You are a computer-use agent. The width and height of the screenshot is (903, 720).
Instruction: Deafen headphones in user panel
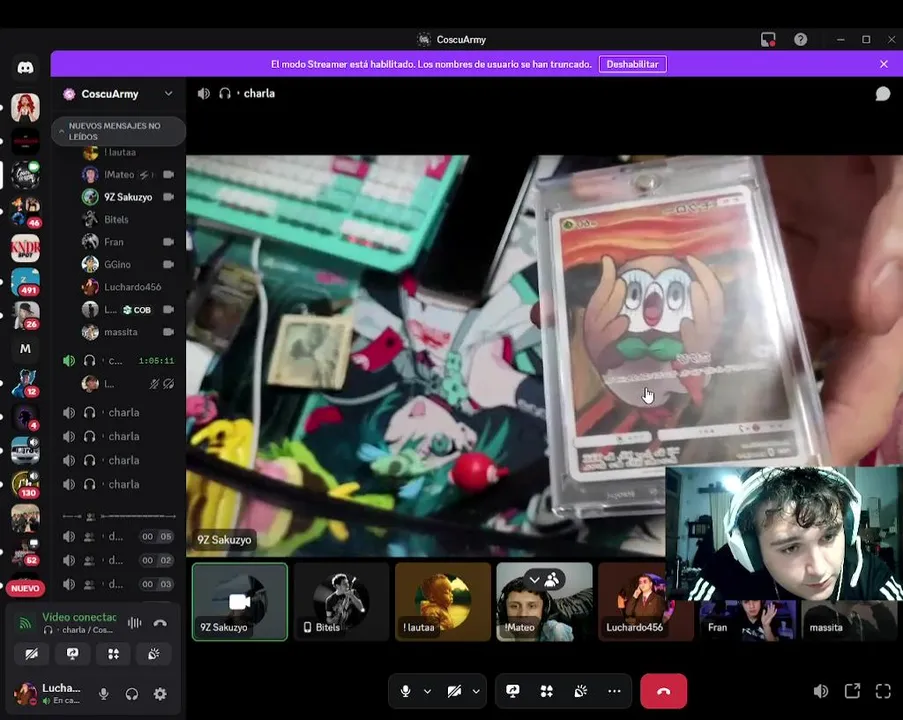coord(132,694)
